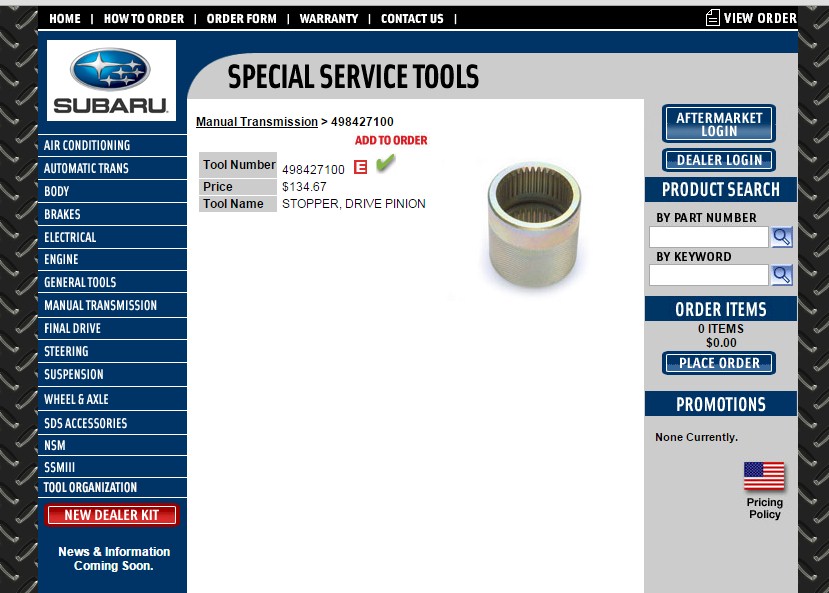Click the Aftermarket Login button

point(719,124)
